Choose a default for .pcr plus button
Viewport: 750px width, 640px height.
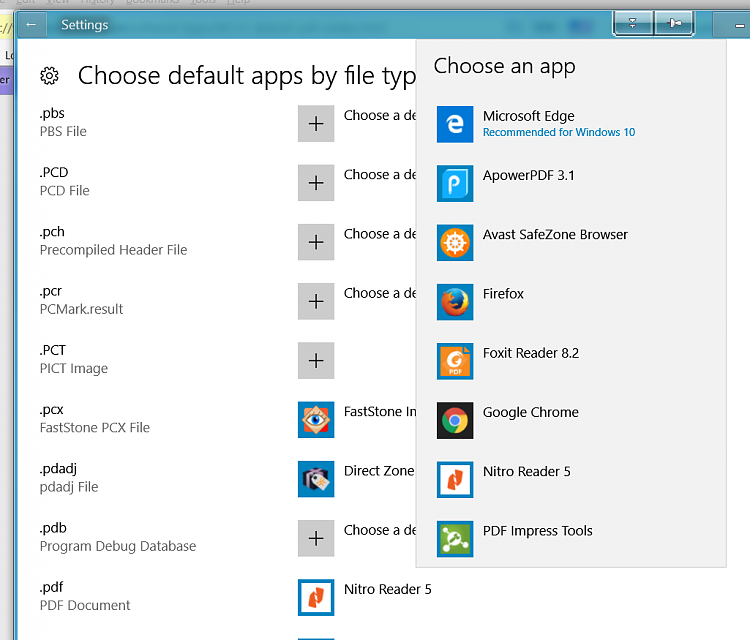pyautogui.click(x=316, y=301)
